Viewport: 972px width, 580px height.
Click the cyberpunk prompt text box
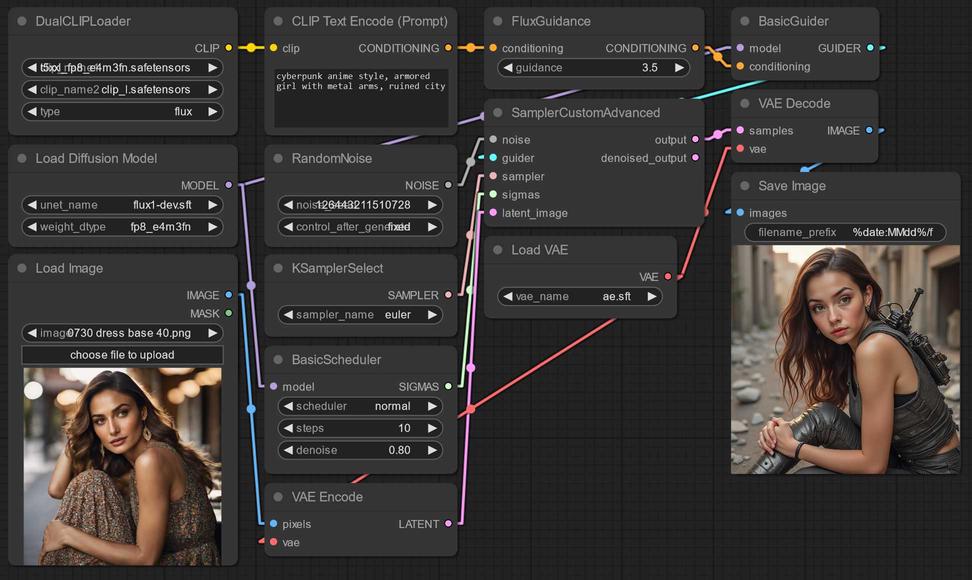point(361,98)
